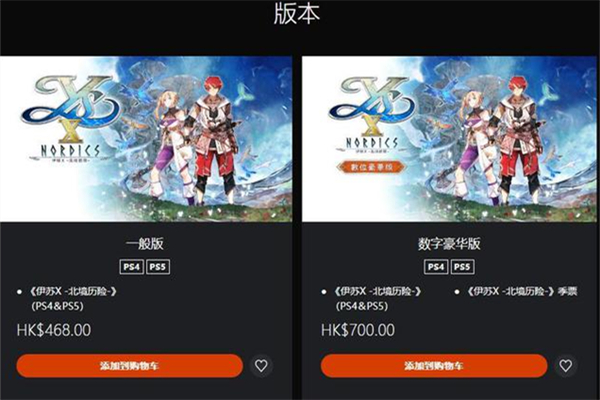
Task: Add the 数字豪华版 to wishlist with heart icon
Action: click(566, 366)
